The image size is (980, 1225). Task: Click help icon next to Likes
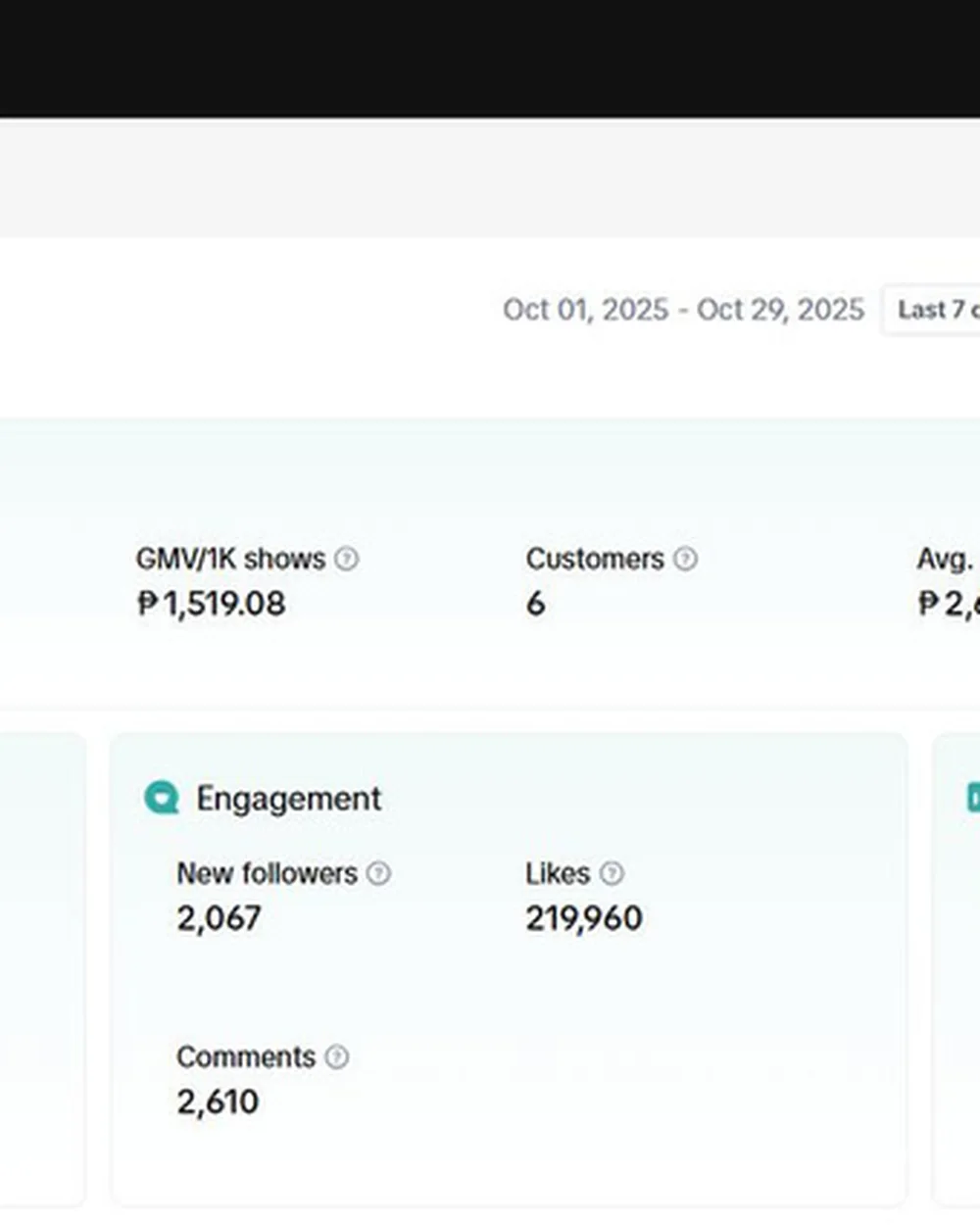(612, 873)
